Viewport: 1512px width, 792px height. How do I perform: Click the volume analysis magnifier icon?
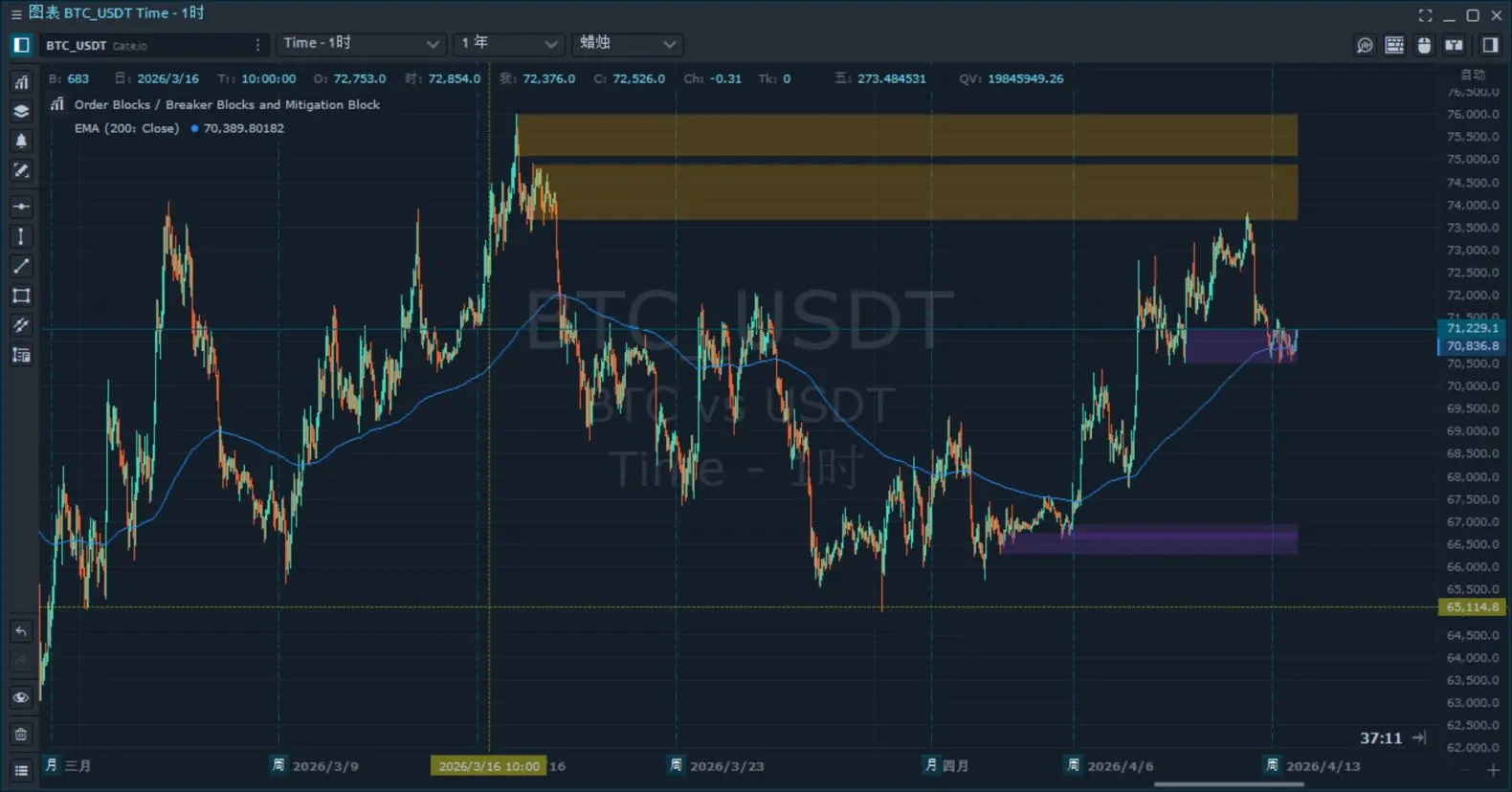tap(1365, 45)
